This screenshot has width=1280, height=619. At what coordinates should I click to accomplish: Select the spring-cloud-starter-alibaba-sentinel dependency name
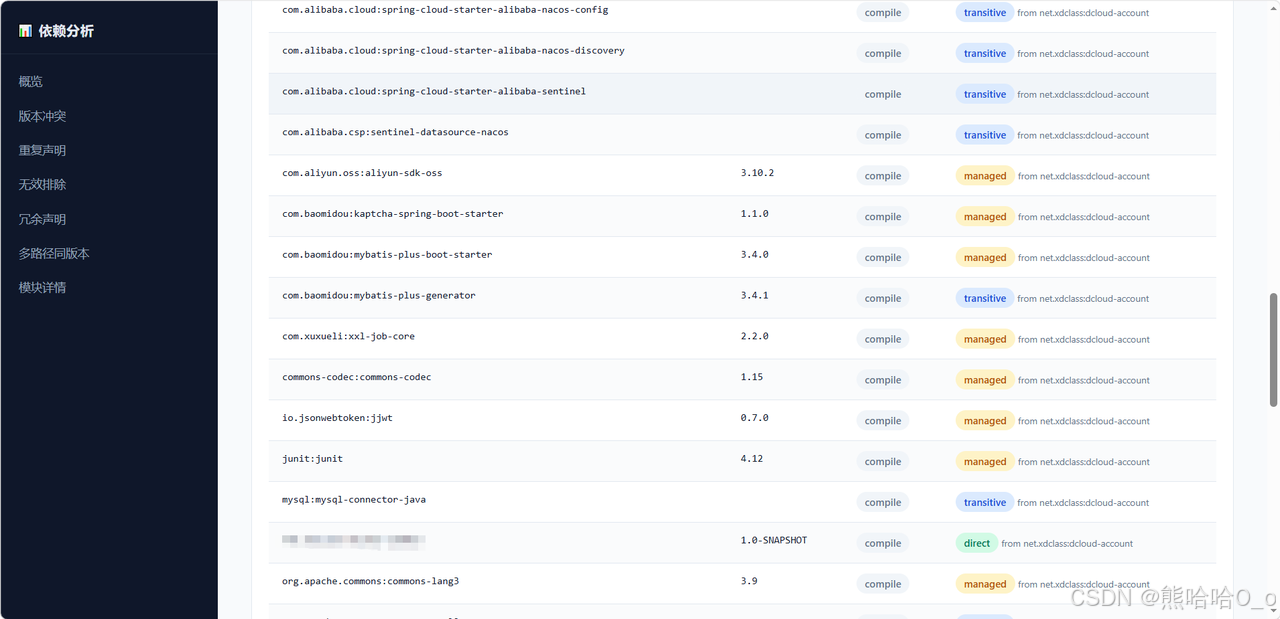point(434,92)
